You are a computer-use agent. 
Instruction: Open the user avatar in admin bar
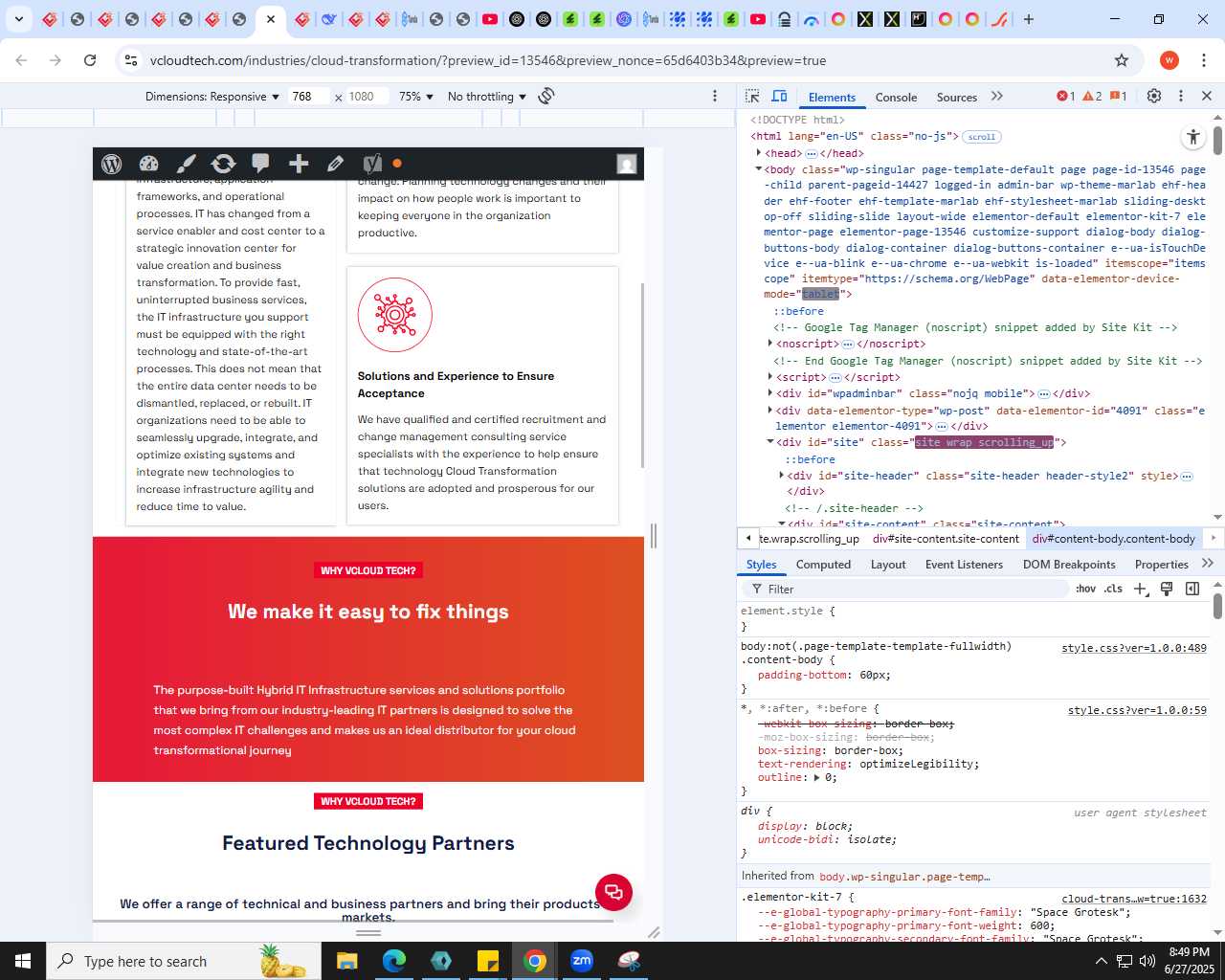(627, 164)
